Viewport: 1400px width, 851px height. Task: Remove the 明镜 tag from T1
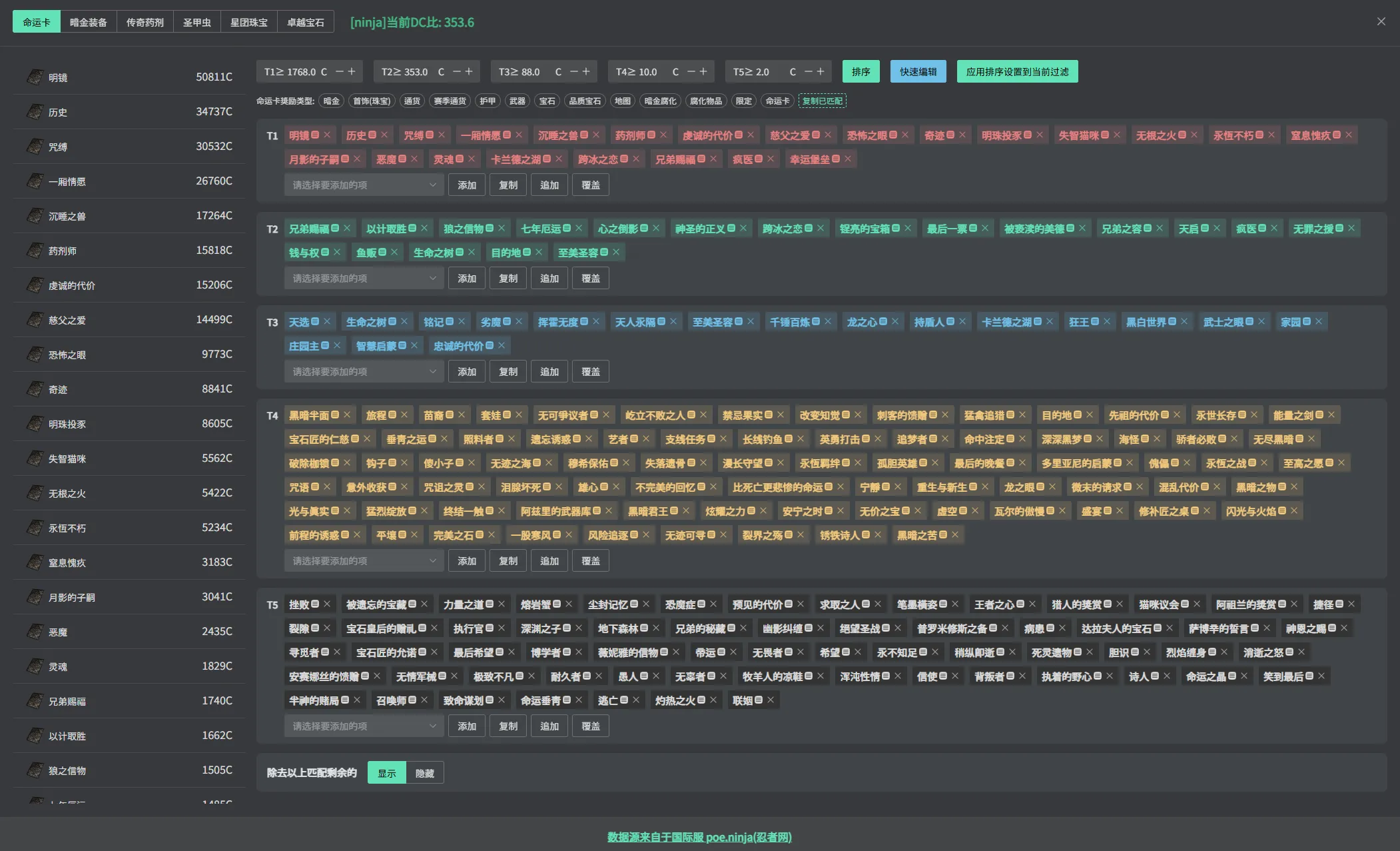(x=327, y=135)
